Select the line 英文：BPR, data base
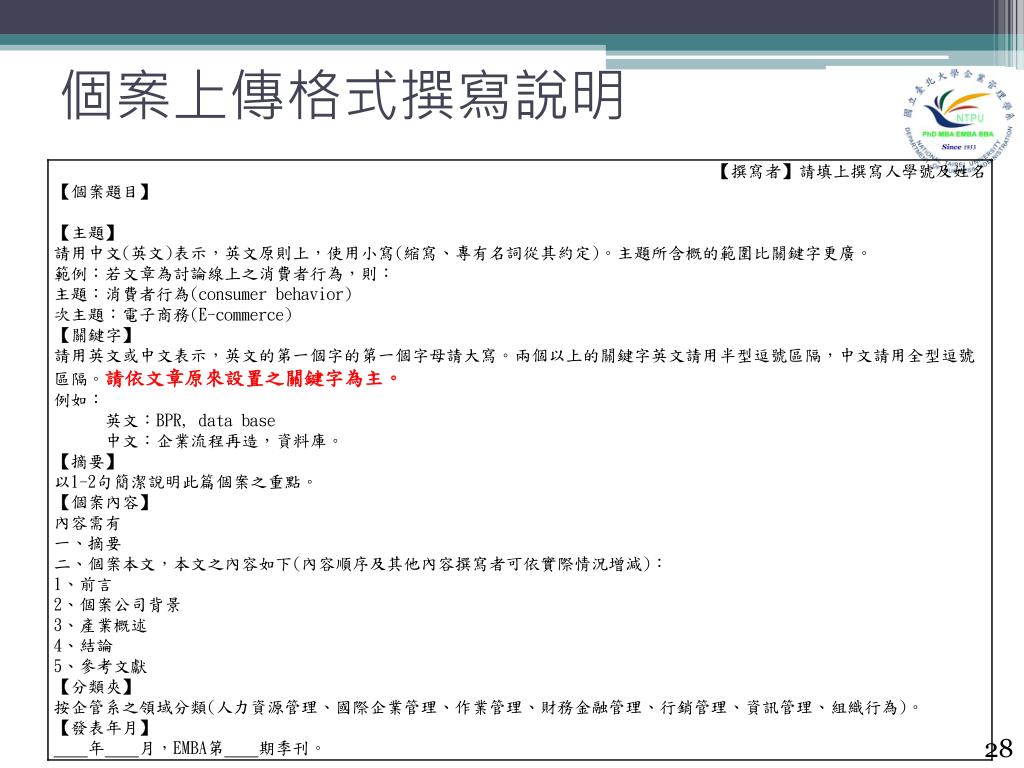 [x=191, y=421]
